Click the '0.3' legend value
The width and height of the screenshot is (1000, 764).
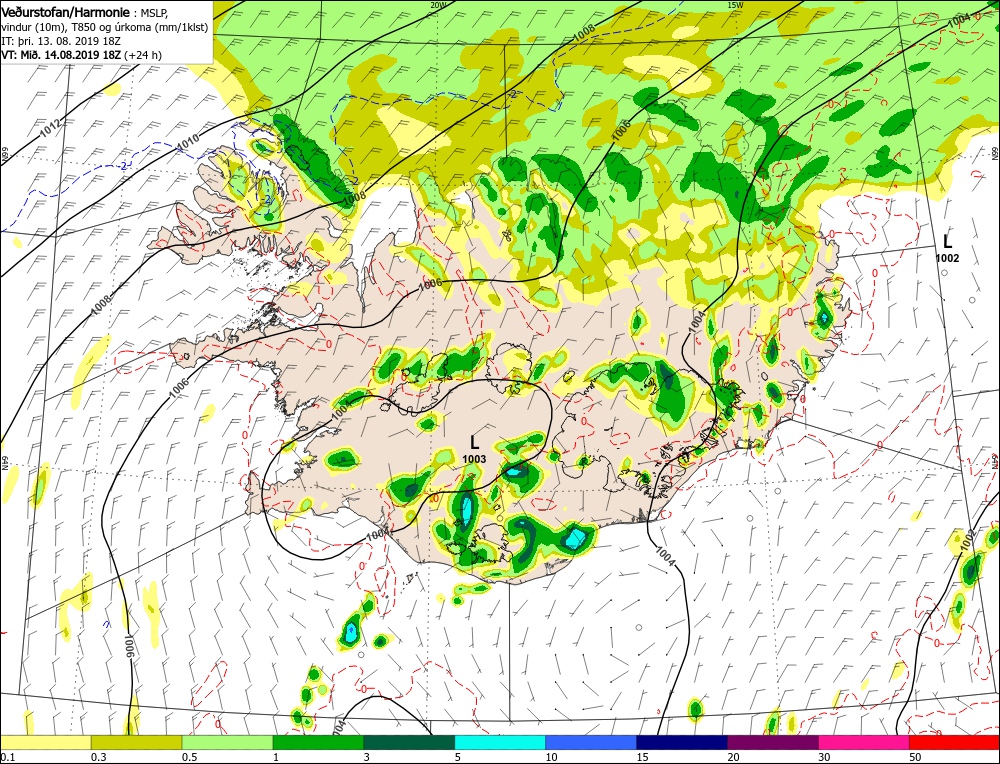98,756
